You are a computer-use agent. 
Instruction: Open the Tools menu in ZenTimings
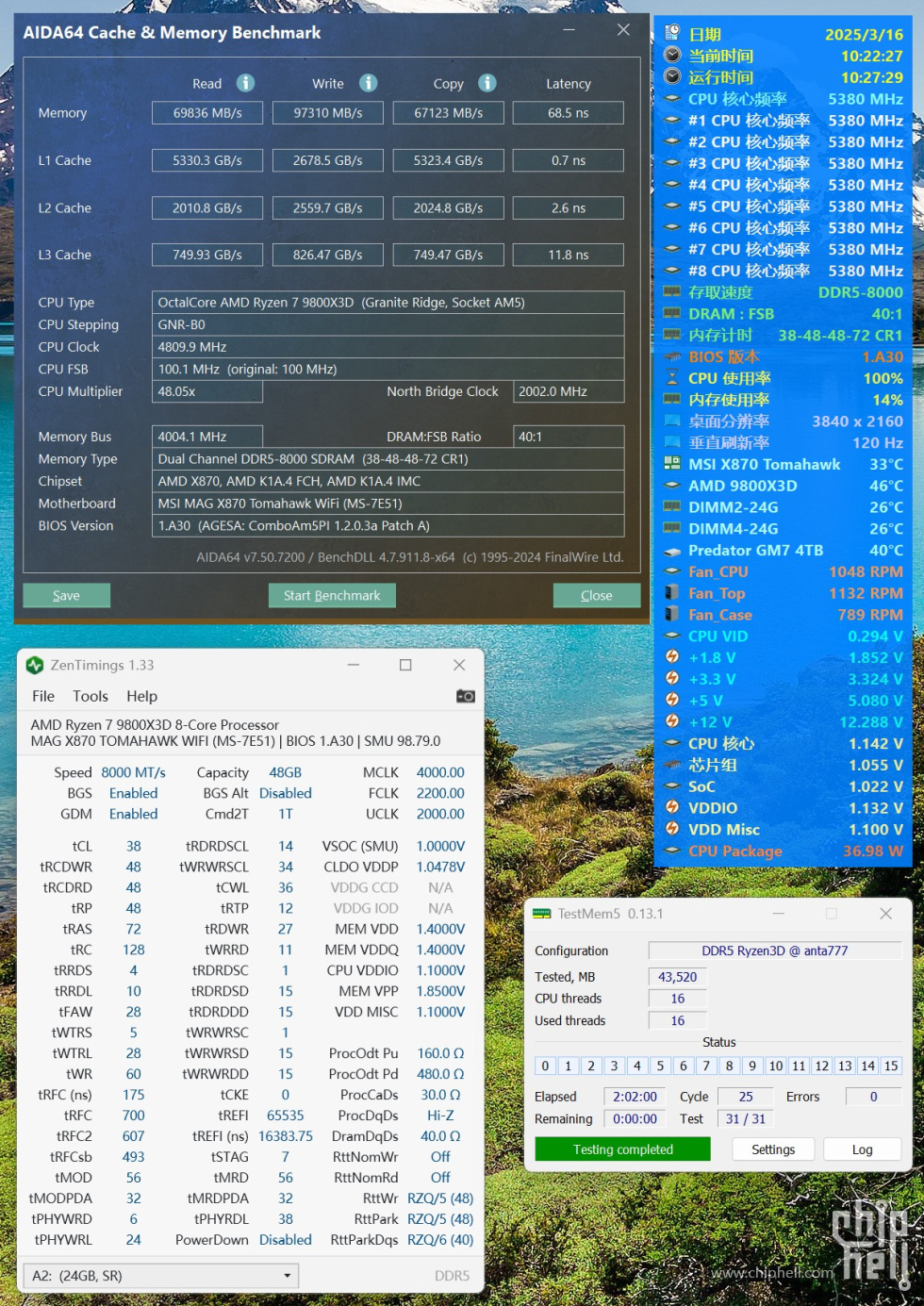pos(91,696)
